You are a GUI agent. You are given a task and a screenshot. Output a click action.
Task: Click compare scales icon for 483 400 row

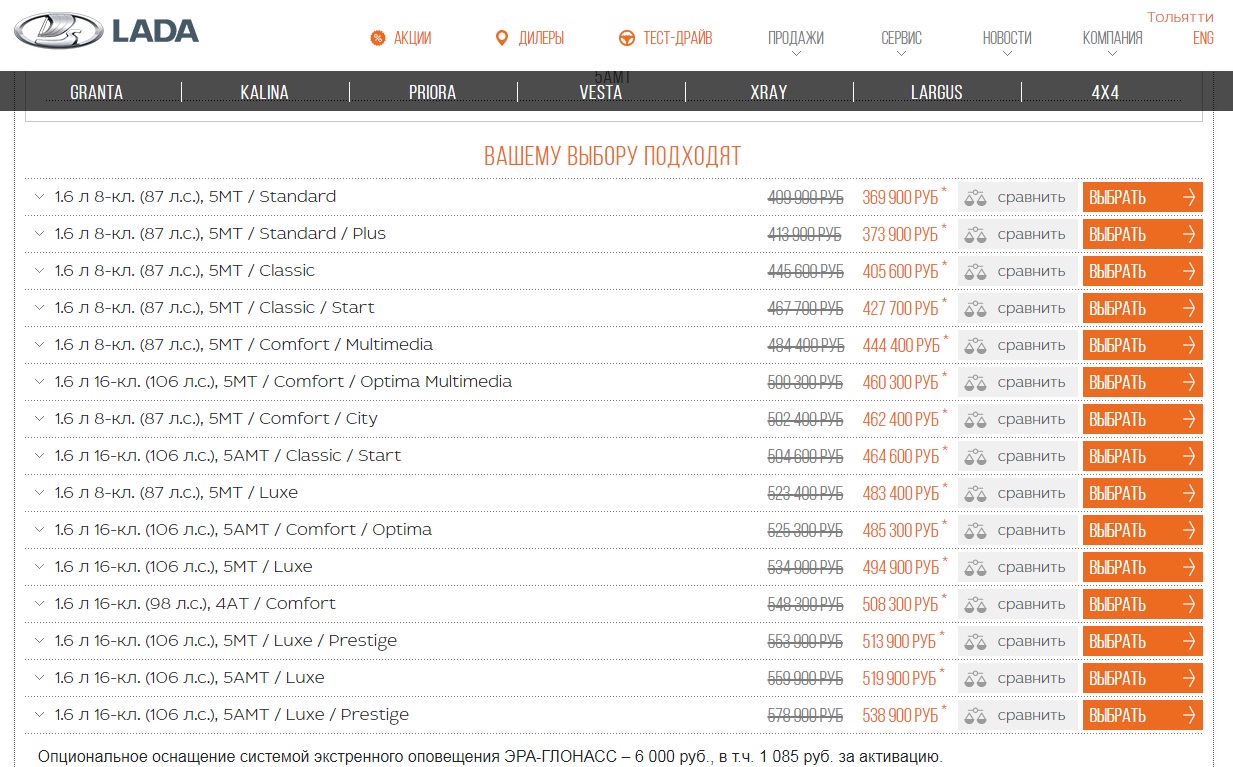[x=976, y=493]
